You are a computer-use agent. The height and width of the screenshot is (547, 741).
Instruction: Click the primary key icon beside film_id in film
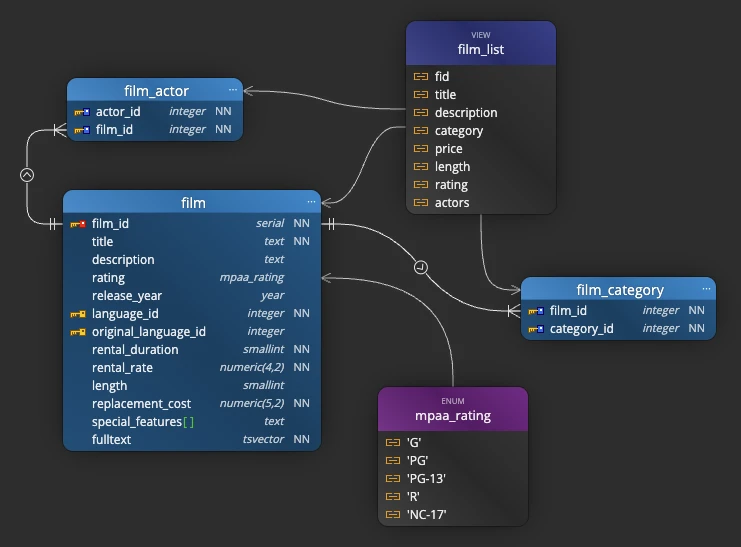78,224
